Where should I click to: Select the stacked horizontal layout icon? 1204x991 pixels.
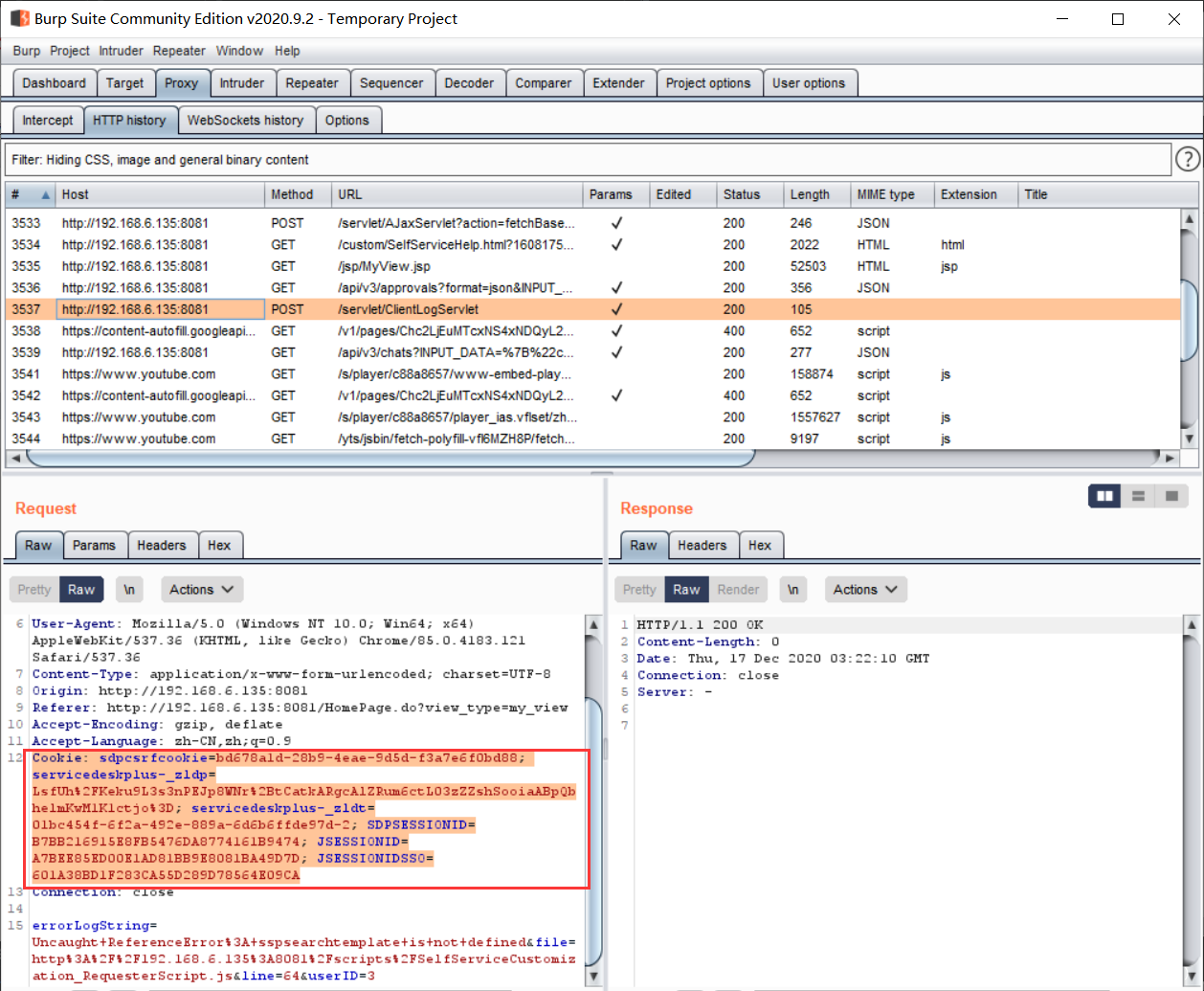pos(1138,496)
